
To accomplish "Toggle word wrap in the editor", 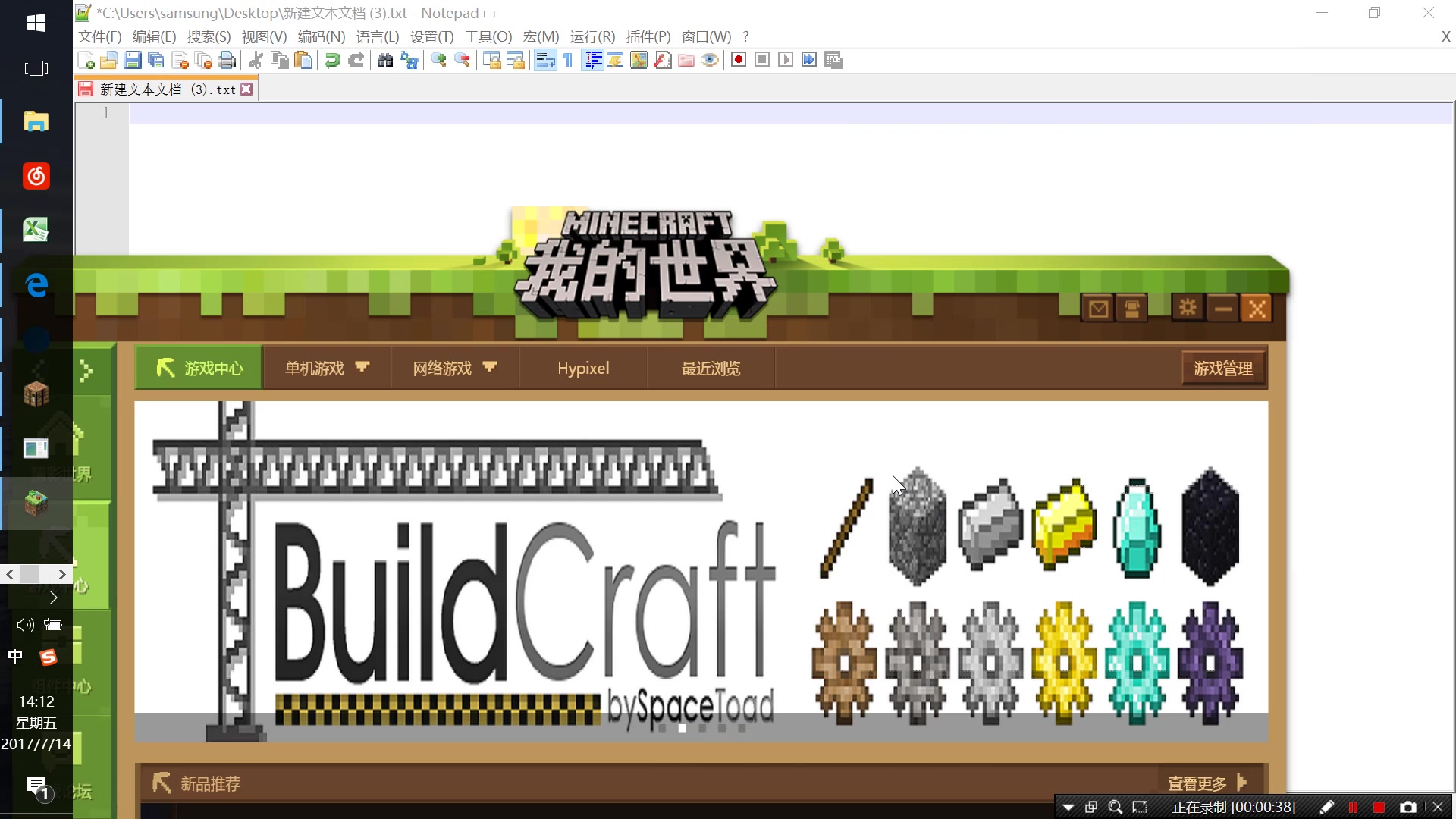I will 545,60.
